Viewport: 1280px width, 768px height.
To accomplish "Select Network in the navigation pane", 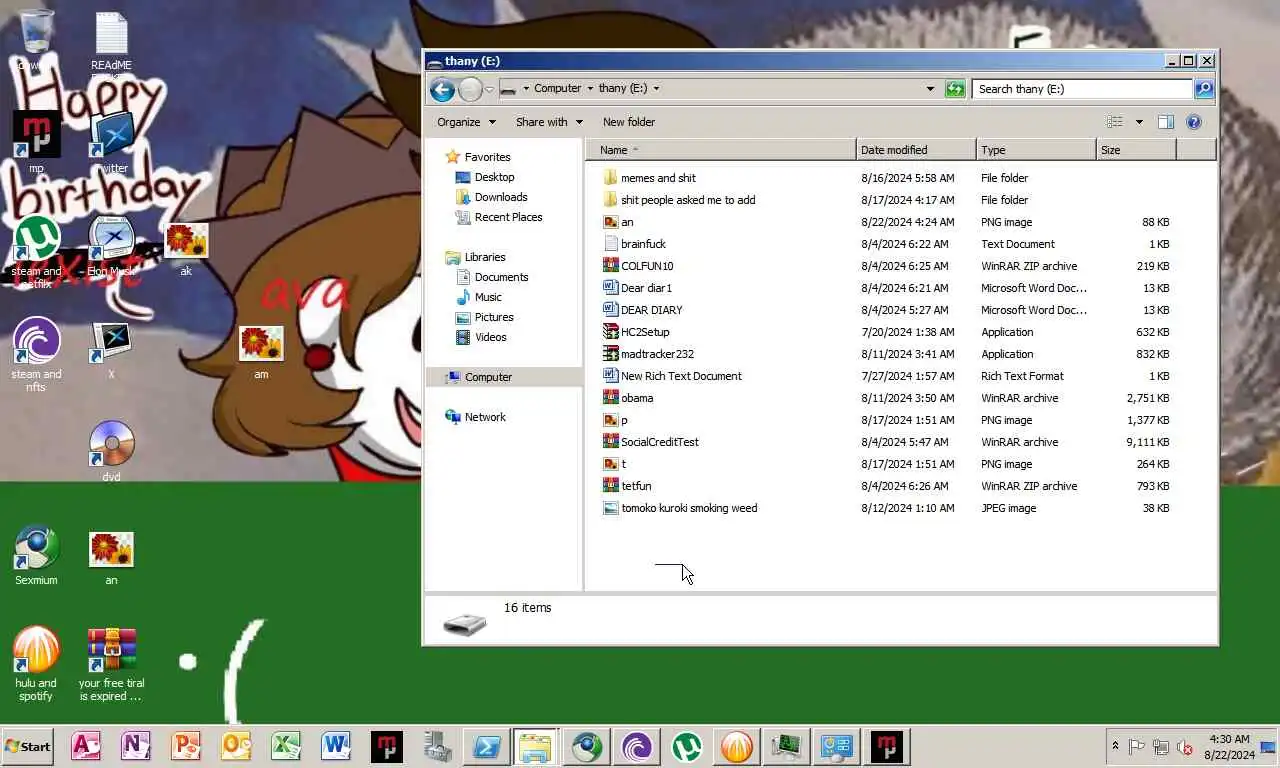I will [x=485, y=417].
